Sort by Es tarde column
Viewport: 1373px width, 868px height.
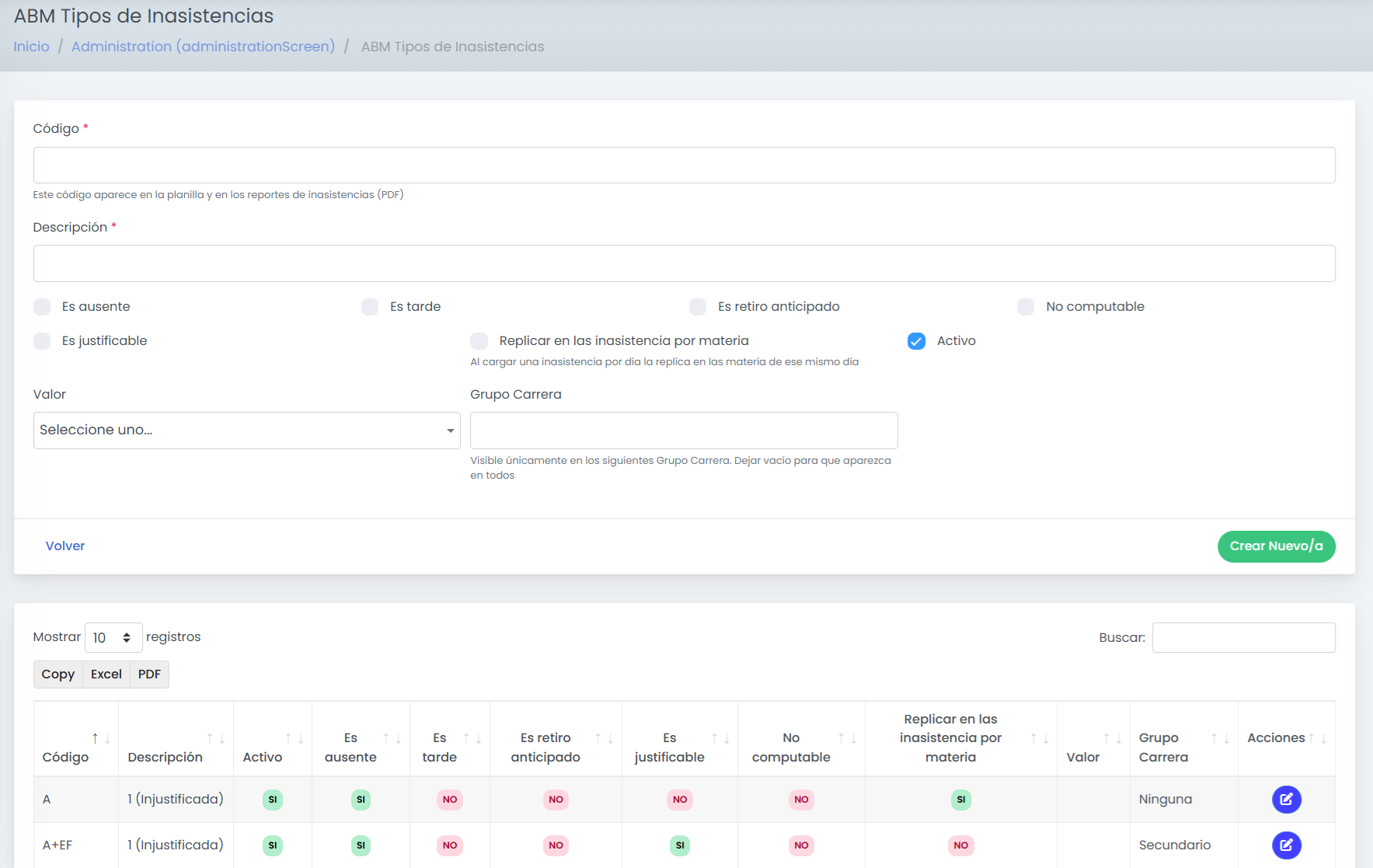[x=450, y=738]
